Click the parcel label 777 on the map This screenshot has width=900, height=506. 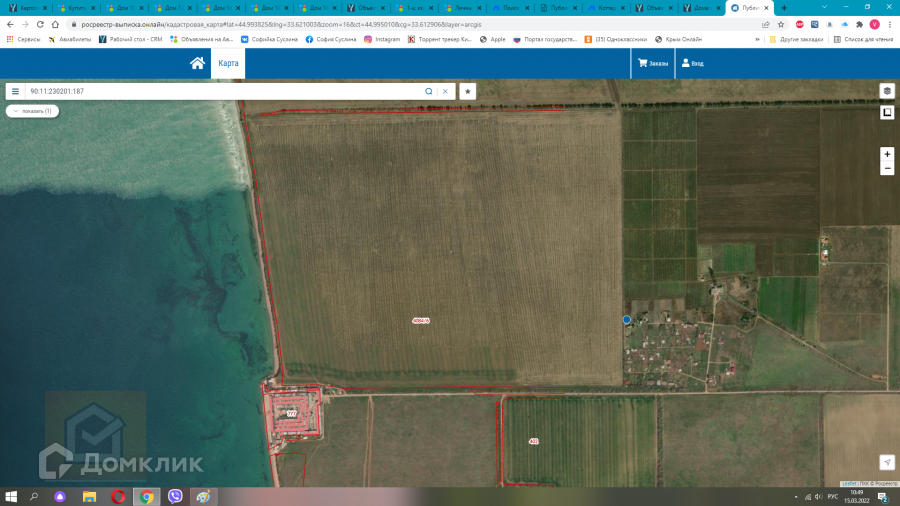(292, 414)
